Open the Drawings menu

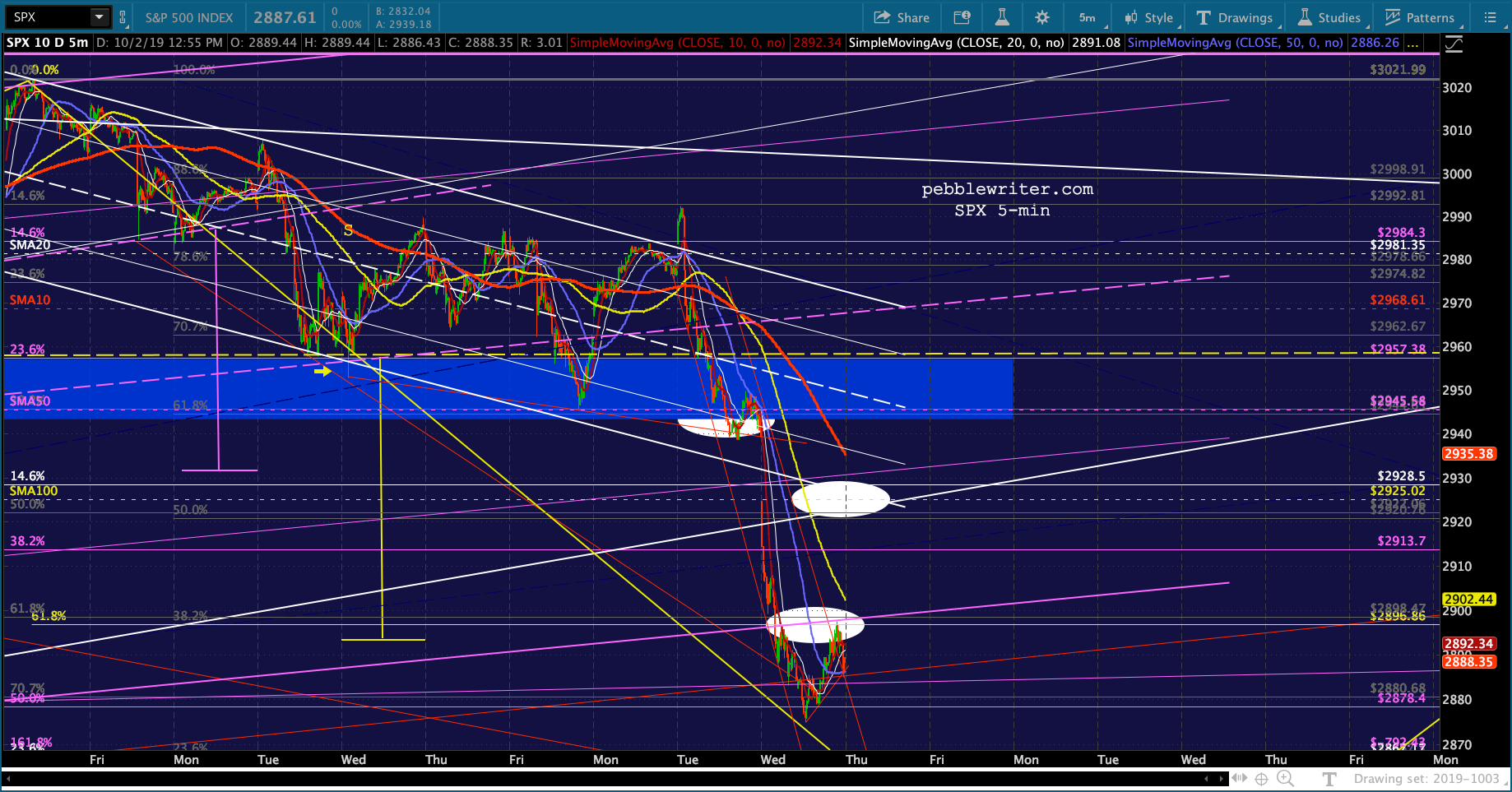click(x=1235, y=17)
